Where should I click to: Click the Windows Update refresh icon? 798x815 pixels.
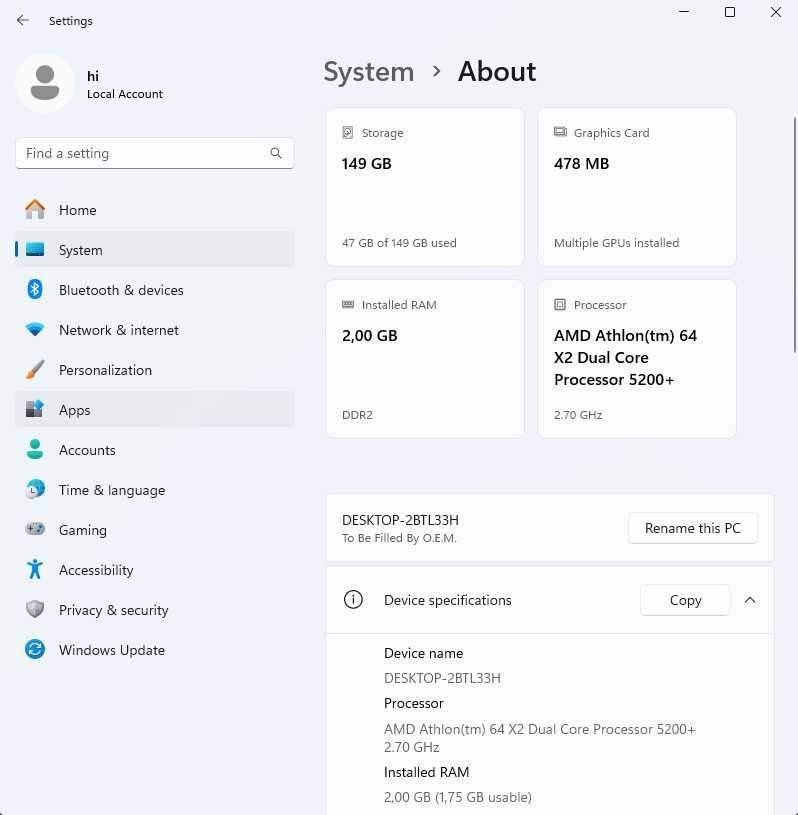(35, 649)
